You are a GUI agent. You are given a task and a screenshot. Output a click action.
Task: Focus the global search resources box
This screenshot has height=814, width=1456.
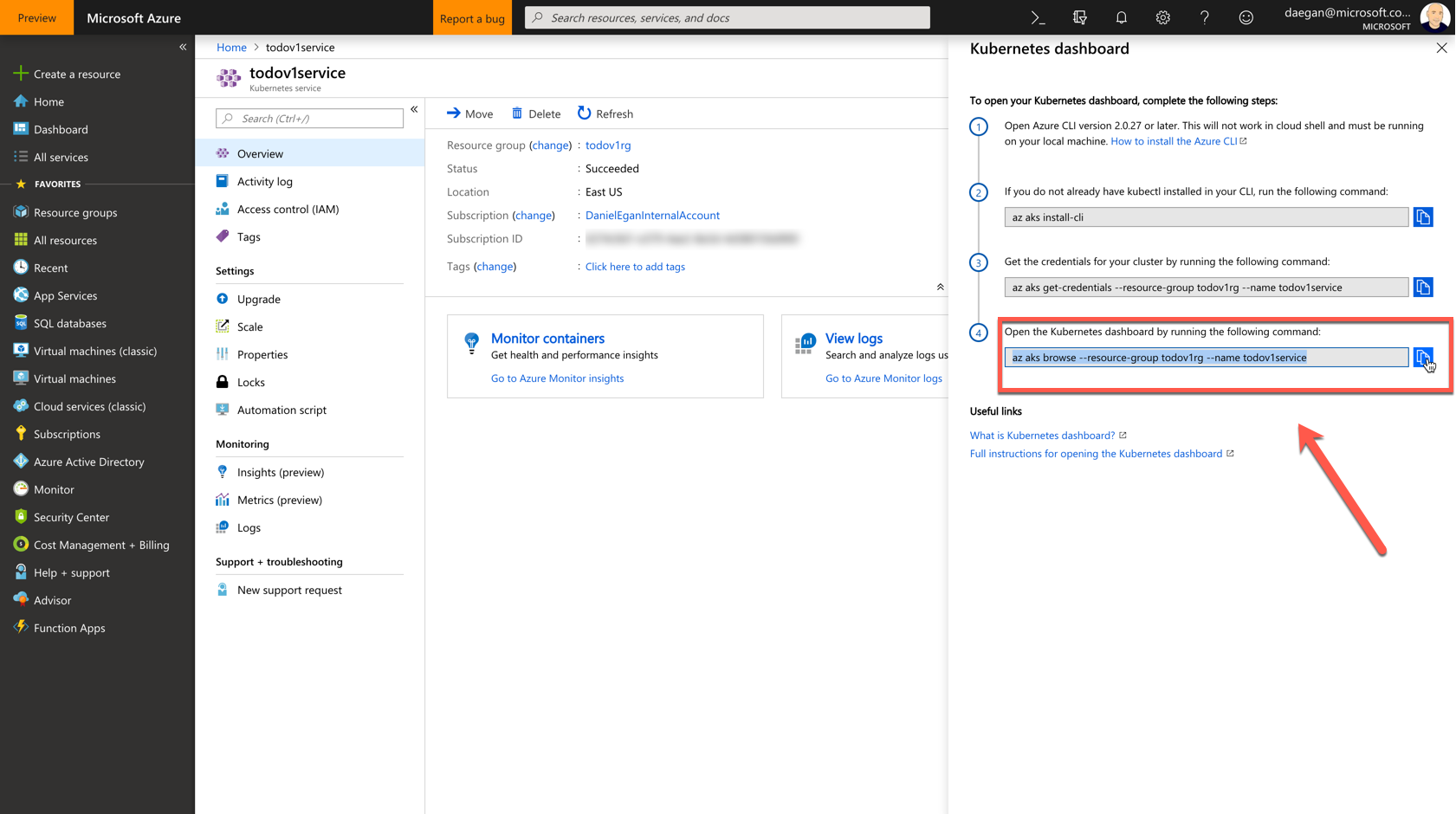pyautogui.click(x=728, y=17)
